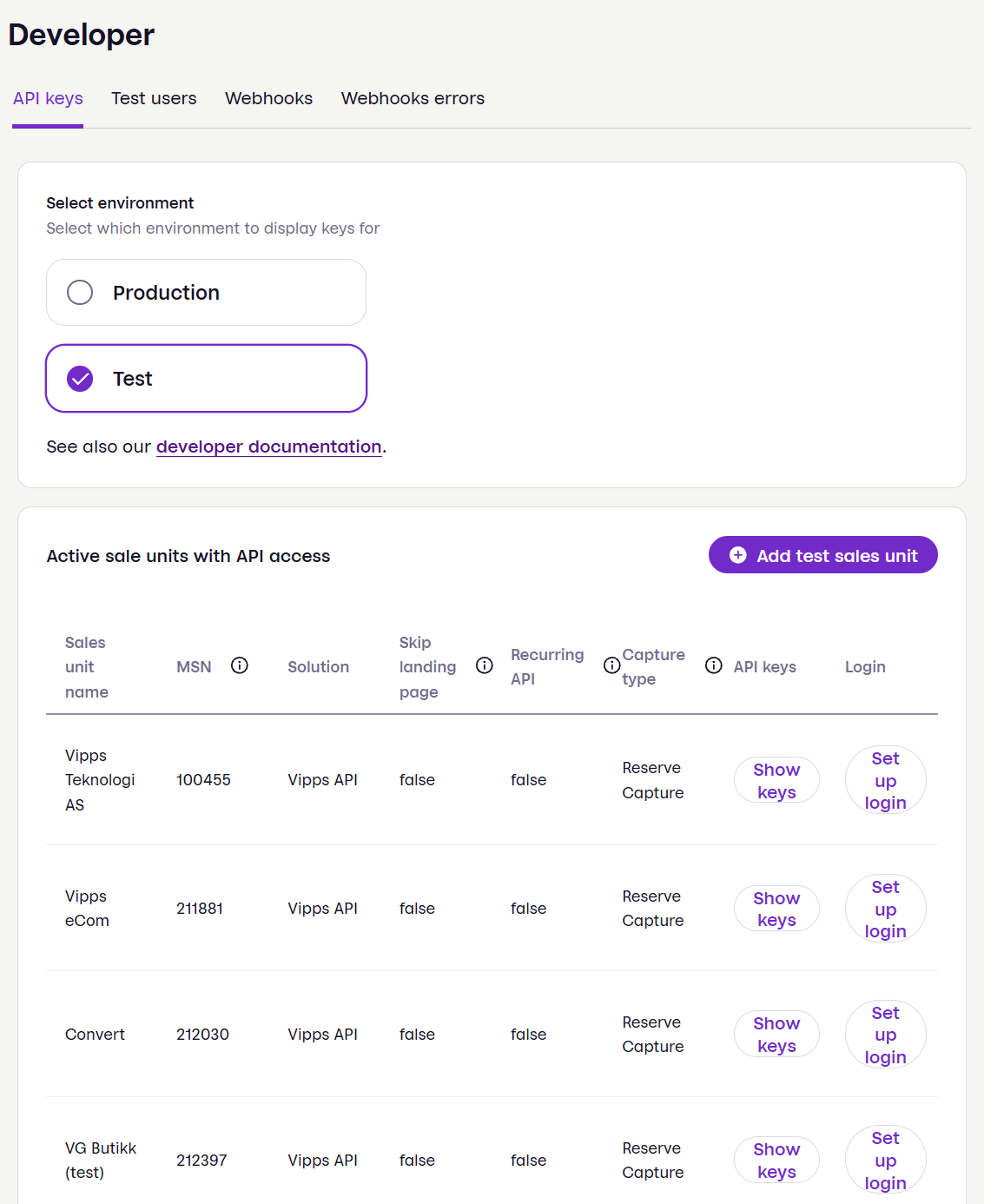Open the info tooltip next to MSN column
The height and width of the screenshot is (1204, 984).
point(240,665)
